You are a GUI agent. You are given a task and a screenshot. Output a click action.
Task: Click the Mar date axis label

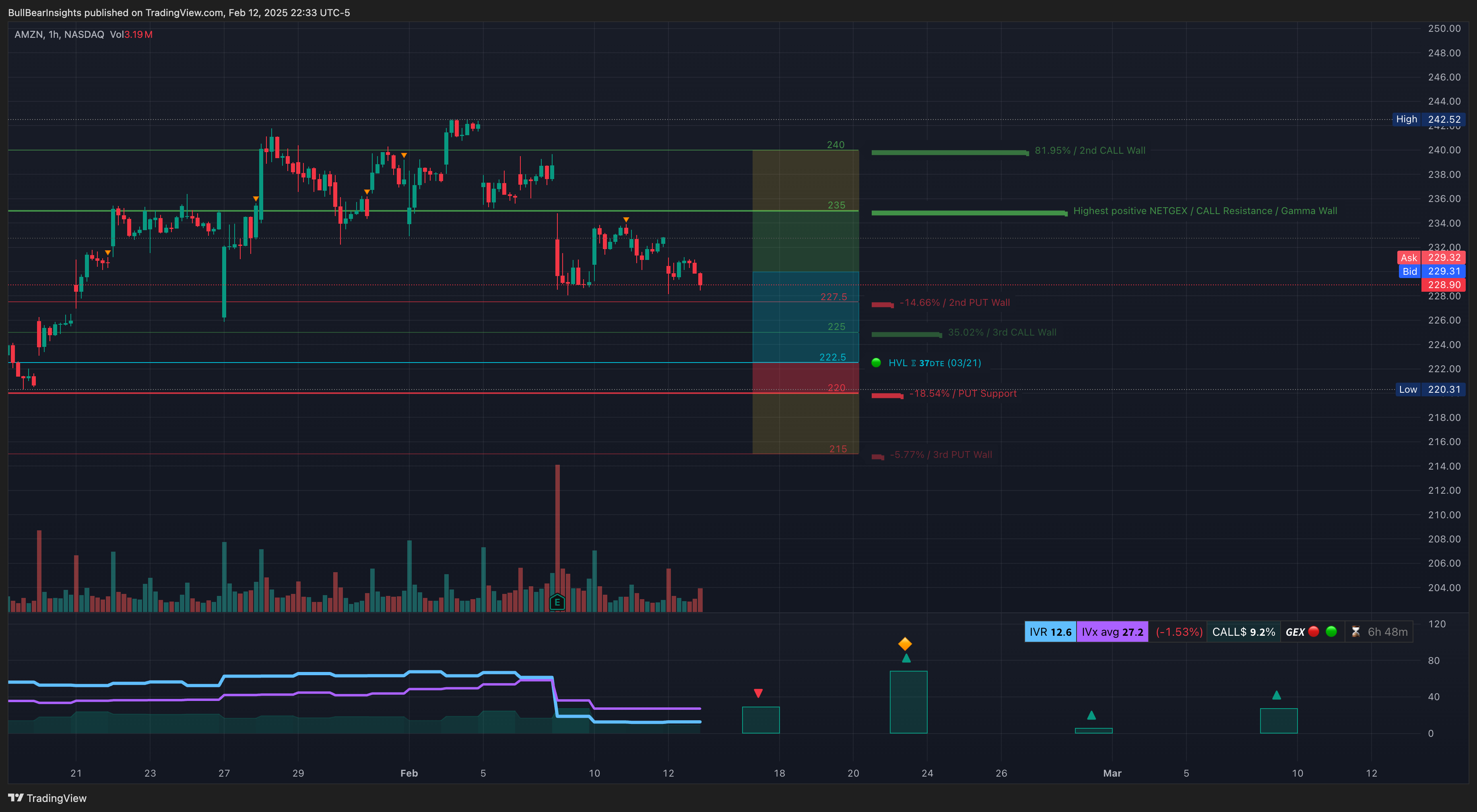click(x=1112, y=773)
